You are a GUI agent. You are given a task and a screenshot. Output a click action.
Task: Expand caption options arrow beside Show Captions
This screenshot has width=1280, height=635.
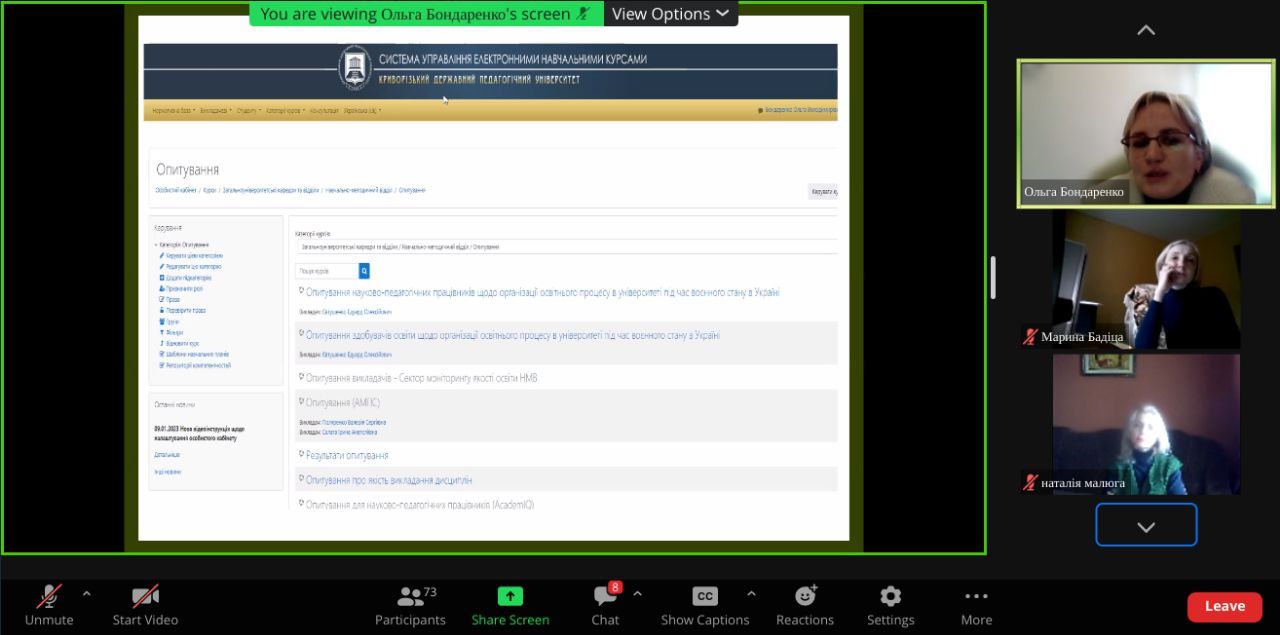click(x=751, y=594)
